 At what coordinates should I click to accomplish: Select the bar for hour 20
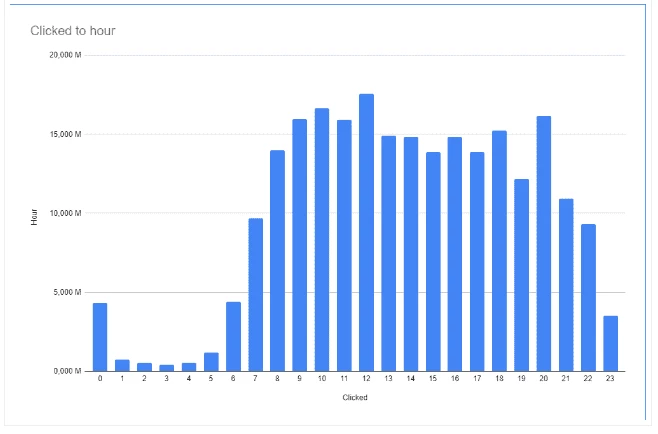click(544, 244)
